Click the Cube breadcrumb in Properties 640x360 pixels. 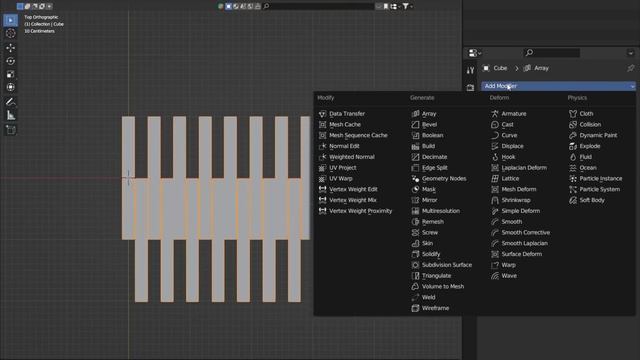[x=495, y=68]
